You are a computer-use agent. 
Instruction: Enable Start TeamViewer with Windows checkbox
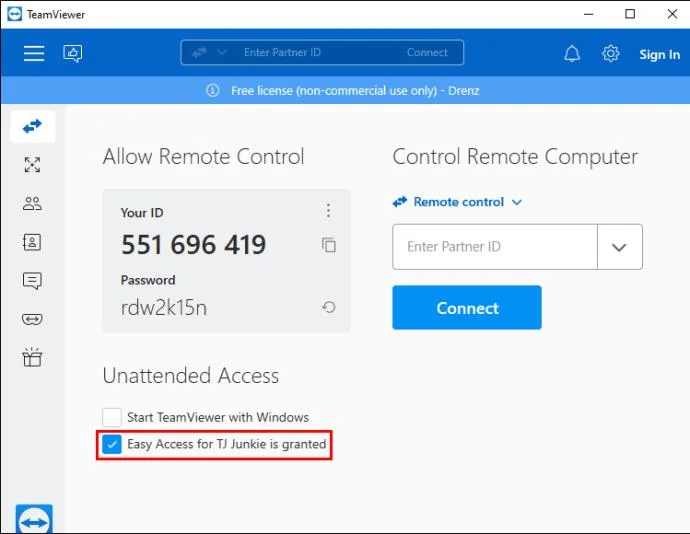(112, 417)
